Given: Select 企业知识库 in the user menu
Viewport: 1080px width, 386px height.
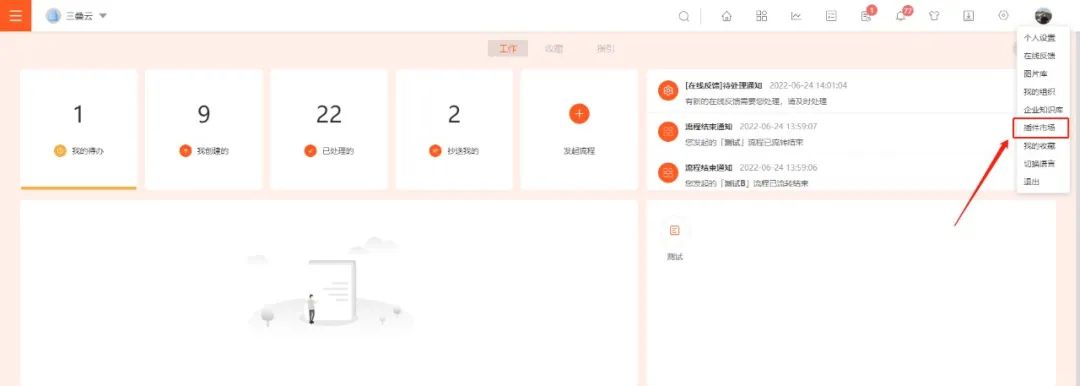Looking at the screenshot, I should coord(1043,110).
